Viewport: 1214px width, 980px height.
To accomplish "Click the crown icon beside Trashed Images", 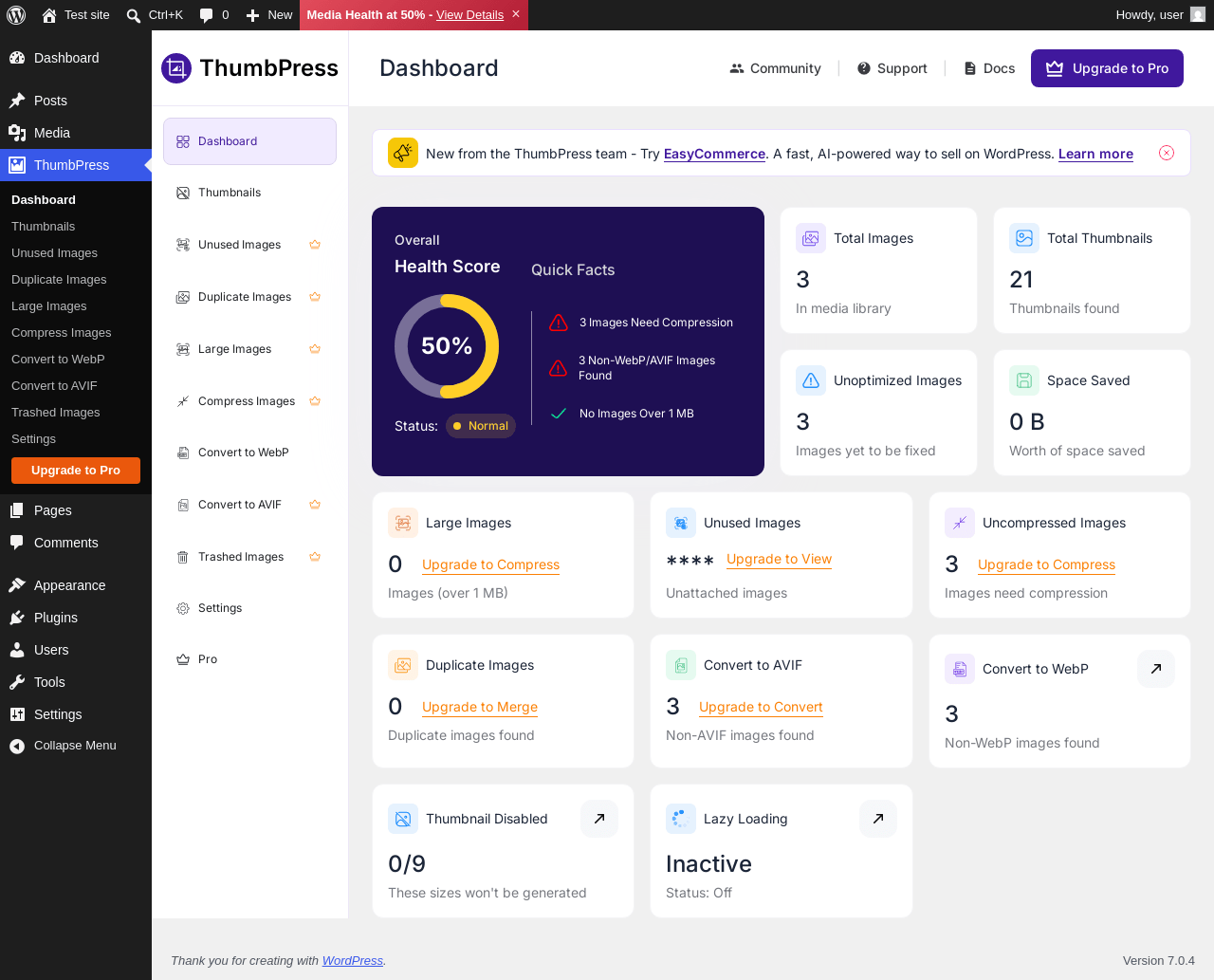I will click(315, 557).
